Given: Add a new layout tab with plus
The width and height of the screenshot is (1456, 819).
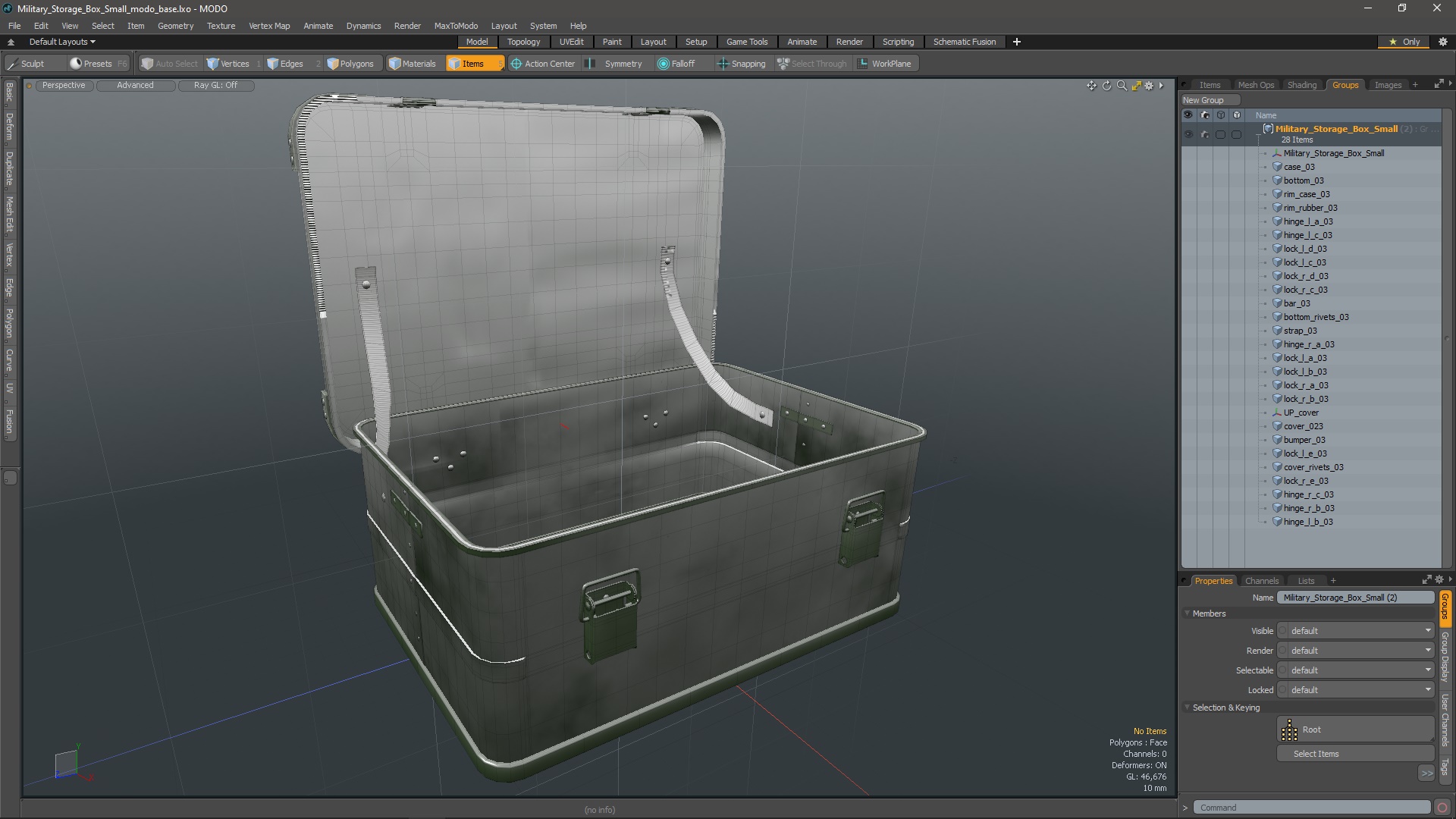Looking at the screenshot, I should coord(1017,42).
